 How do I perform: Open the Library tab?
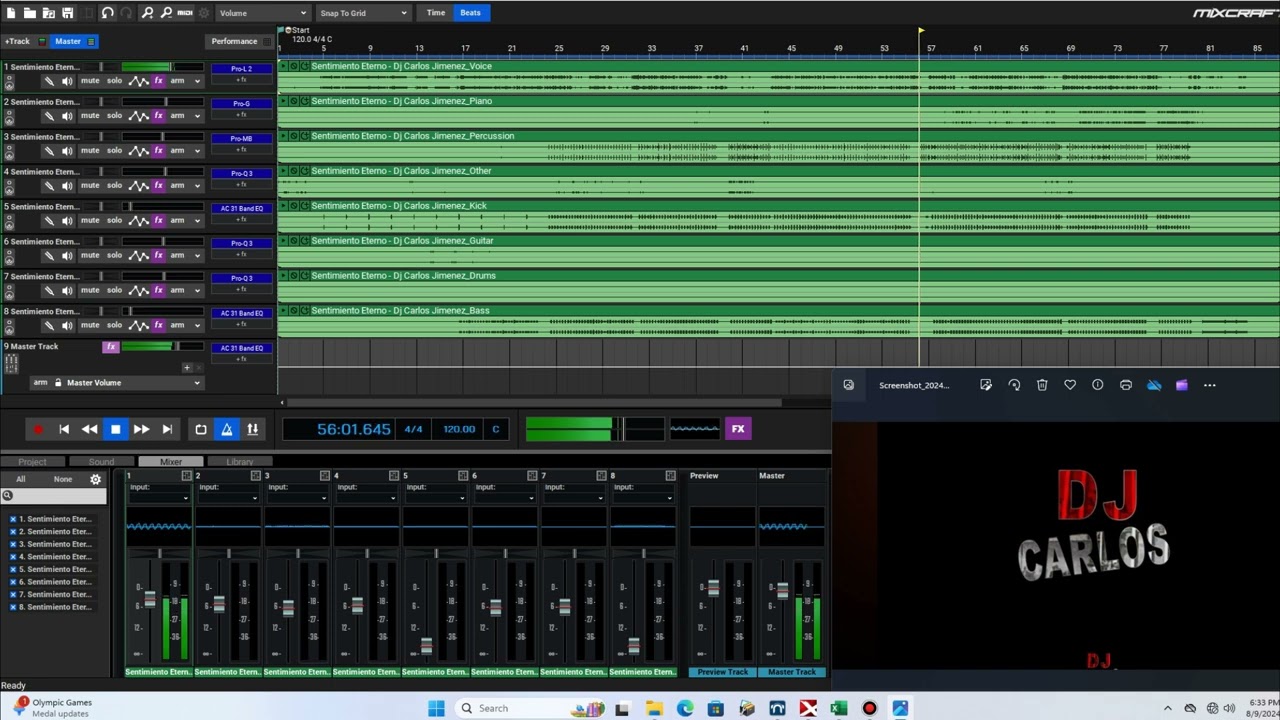tap(240, 462)
